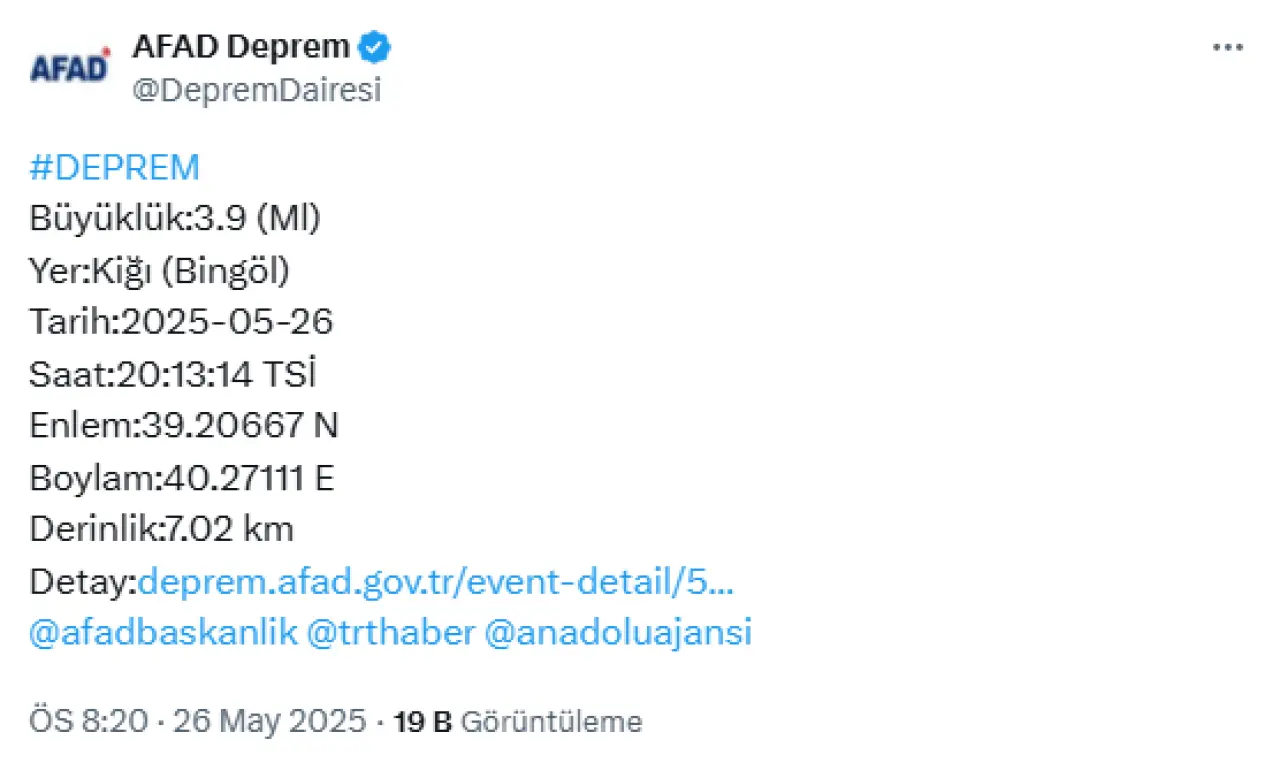
Task: Open the @trthaber mention
Action: (x=391, y=633)
